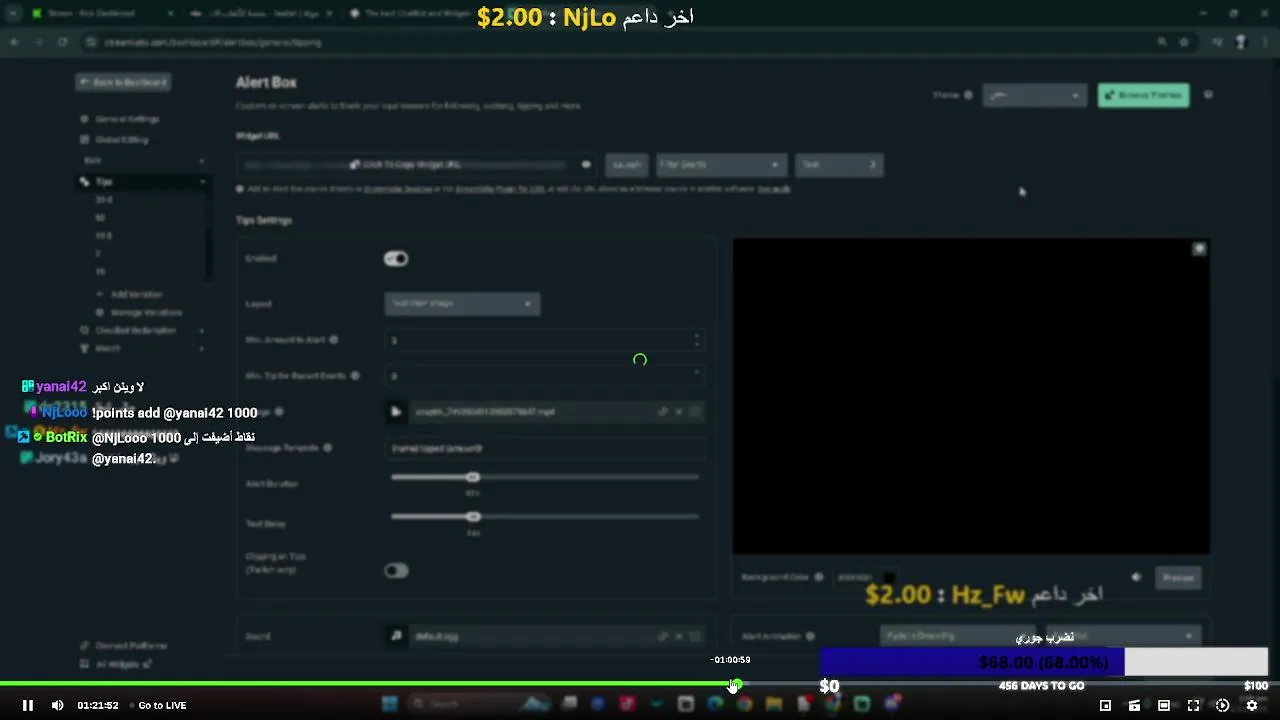Open the Layout dropdown
Screen dimensions: 1280x720
pyautogui.click(x=462, y=303)
